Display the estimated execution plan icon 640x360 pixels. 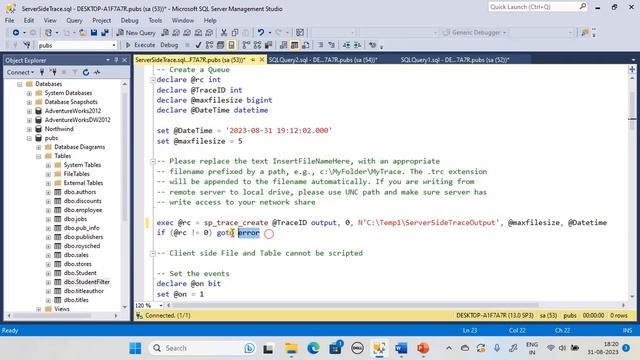[209, 45]
